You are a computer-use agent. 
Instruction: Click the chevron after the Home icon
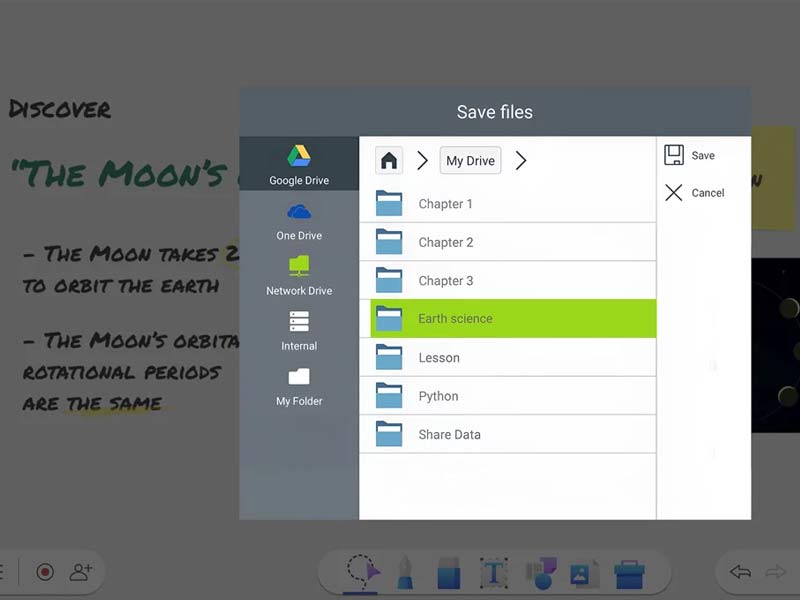point(422,160)
